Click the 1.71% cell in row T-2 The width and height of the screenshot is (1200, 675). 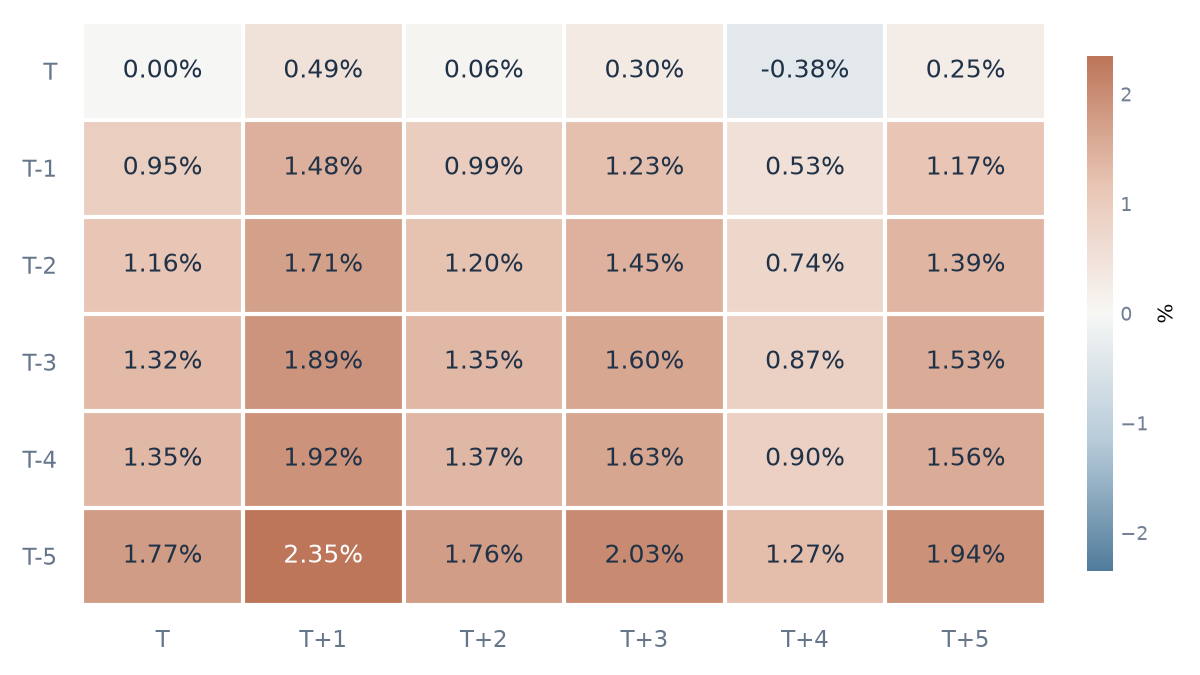323,265
